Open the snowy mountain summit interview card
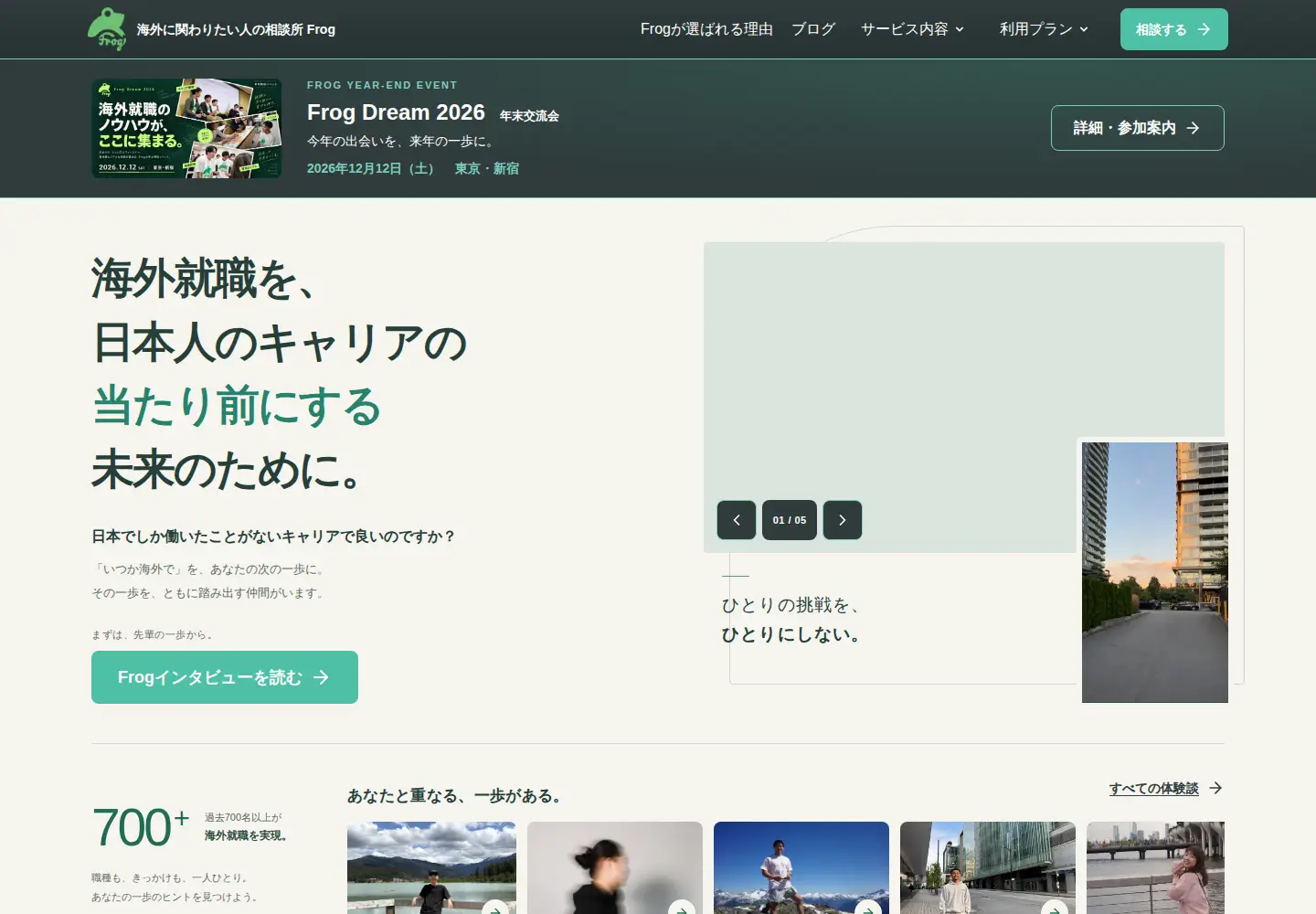The width and height of the screenshot is (1316, 914). (801, 867)
